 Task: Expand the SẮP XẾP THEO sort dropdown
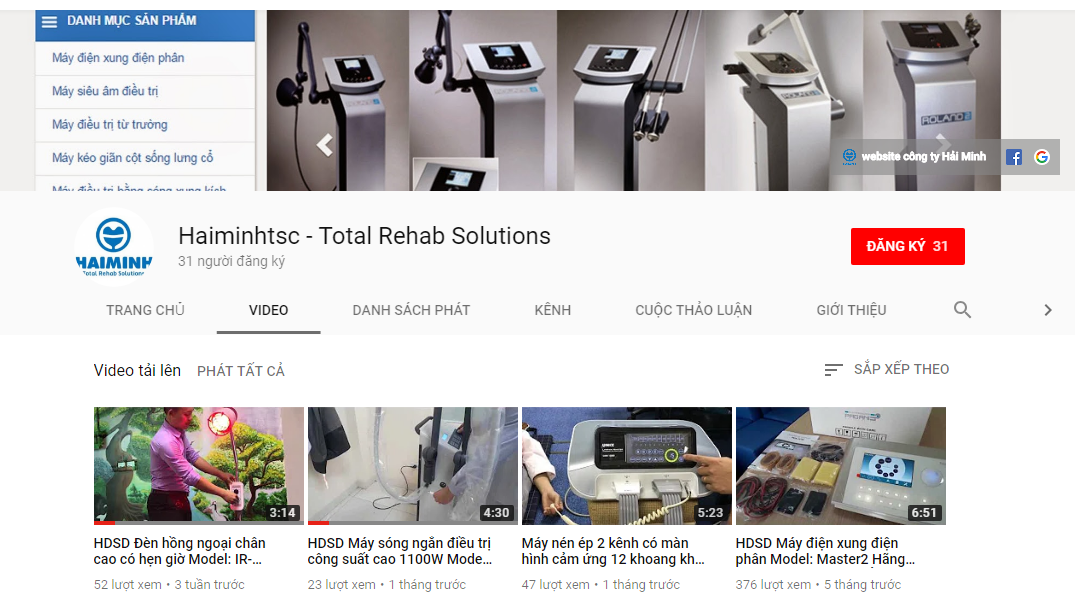pyautogui.click(x=887, y=369)
